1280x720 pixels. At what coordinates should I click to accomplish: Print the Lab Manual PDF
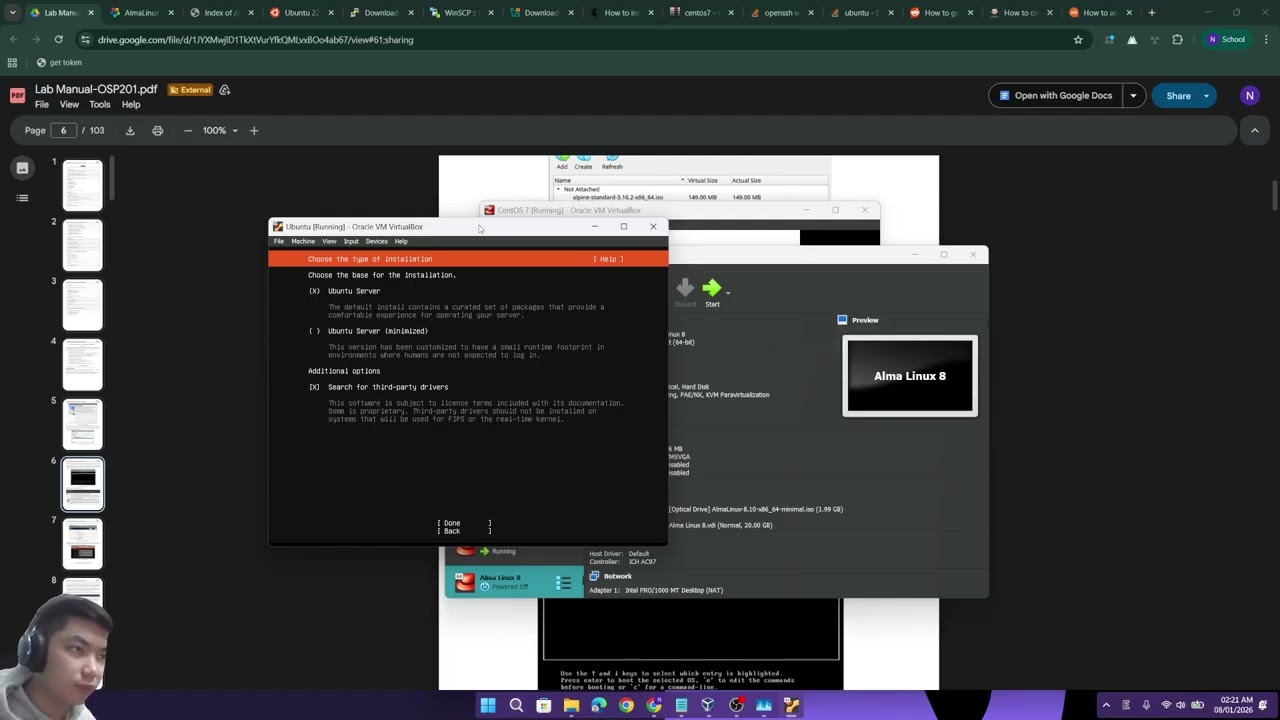coord(157,130)
